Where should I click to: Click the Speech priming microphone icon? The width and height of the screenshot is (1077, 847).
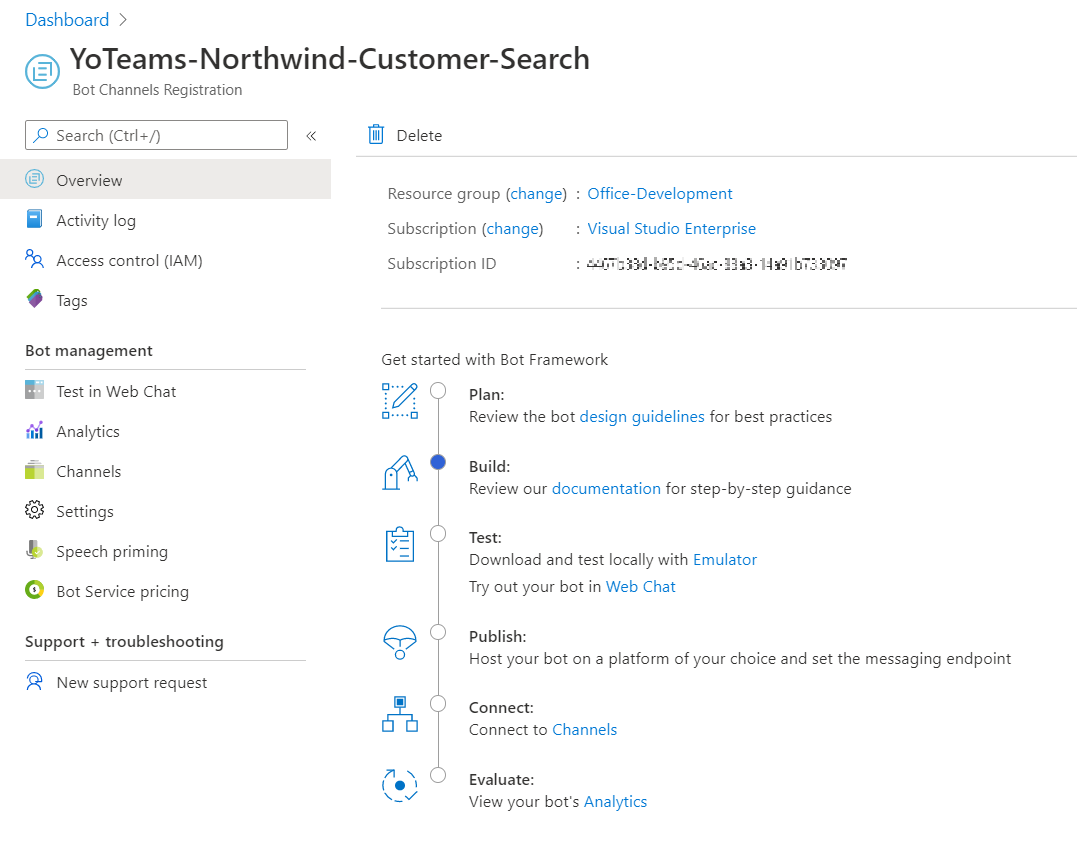tap(35, 551)
